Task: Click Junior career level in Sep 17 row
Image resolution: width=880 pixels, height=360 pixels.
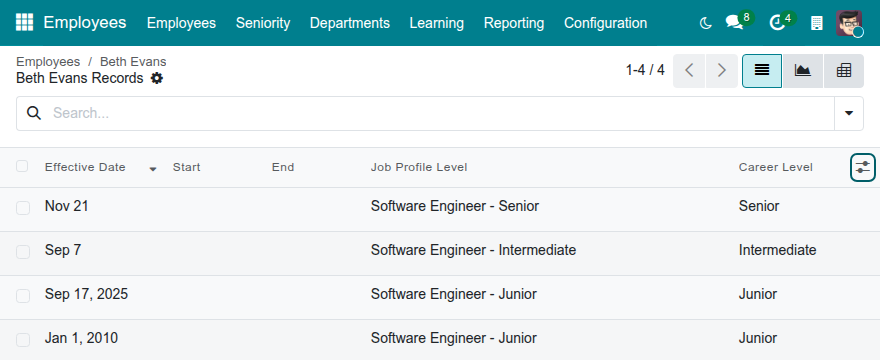Action: click(758, 294)
